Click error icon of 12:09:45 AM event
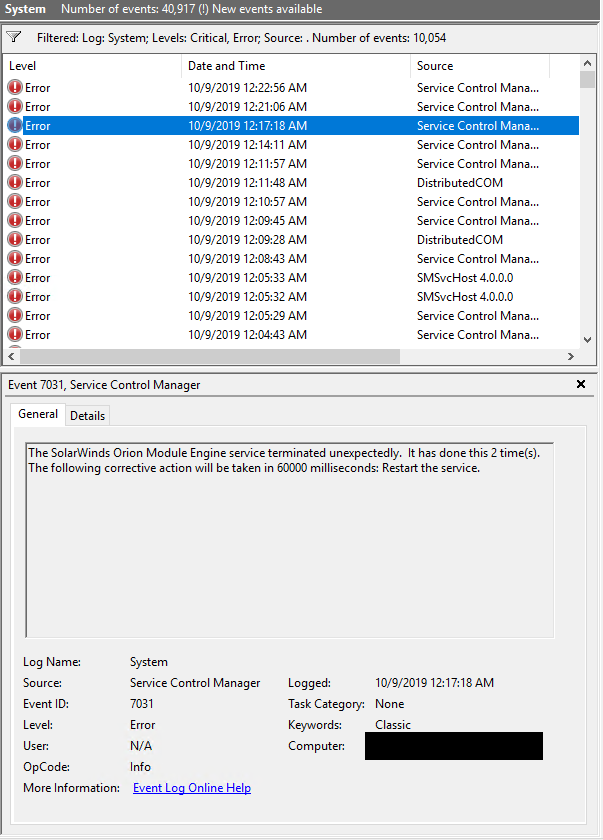 (x=14, y=221)
